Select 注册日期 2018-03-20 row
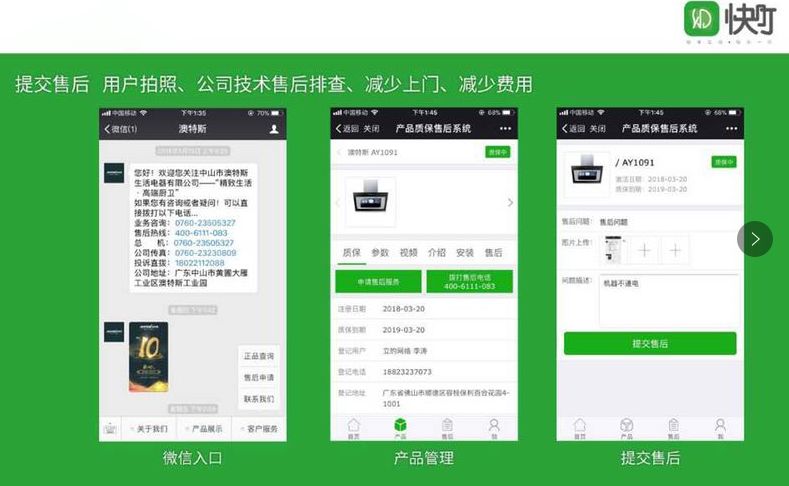 coord(424,309)
